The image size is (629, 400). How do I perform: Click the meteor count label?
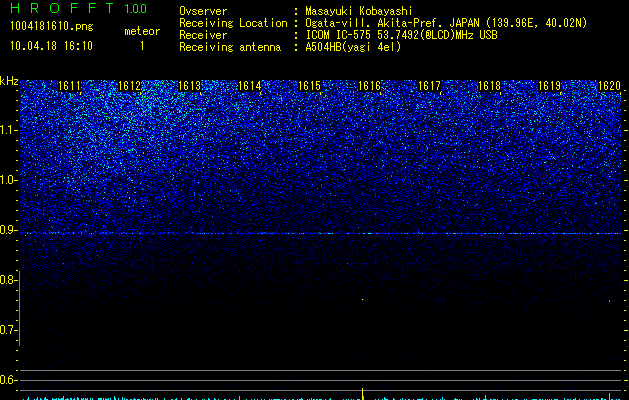(x=142, y=31)
